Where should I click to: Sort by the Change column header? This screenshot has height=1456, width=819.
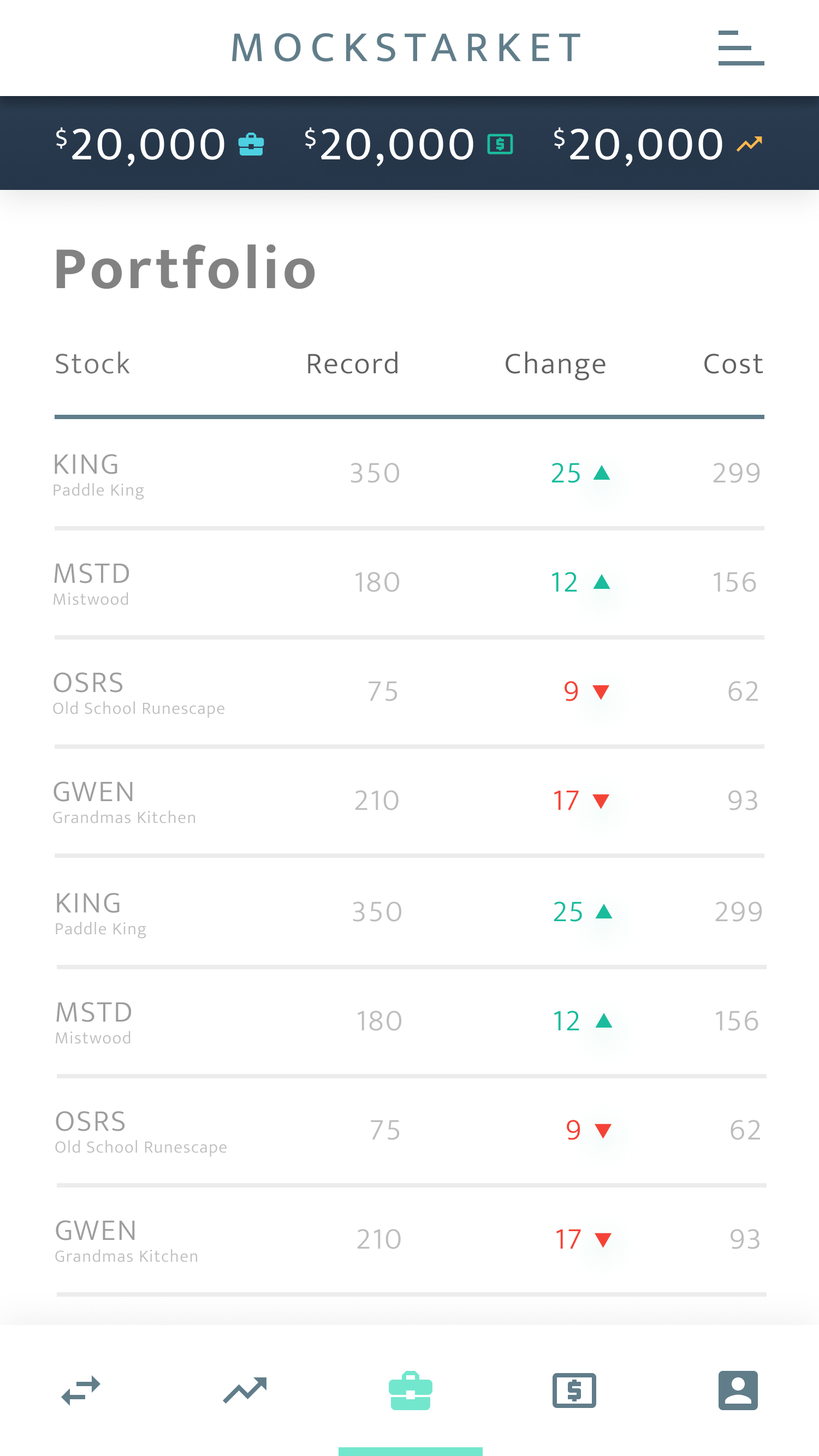[x=555, y=363]
